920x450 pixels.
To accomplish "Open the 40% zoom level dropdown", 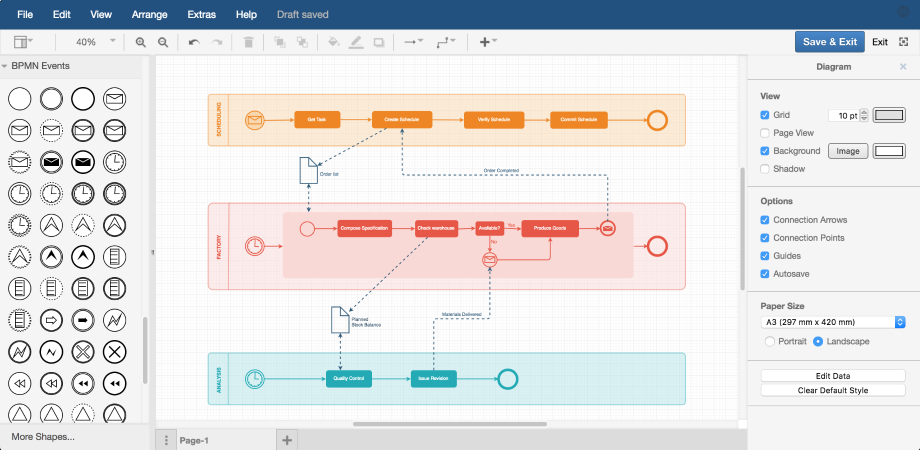I will tap(96, 42).
